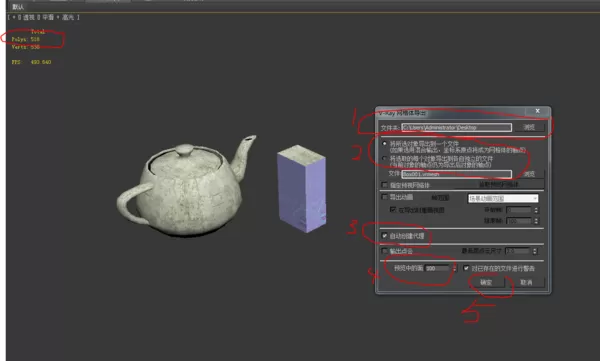Enable the 输出点云 checkbox
The width and height of the screenshot is (600, 361).
(385, 251)
